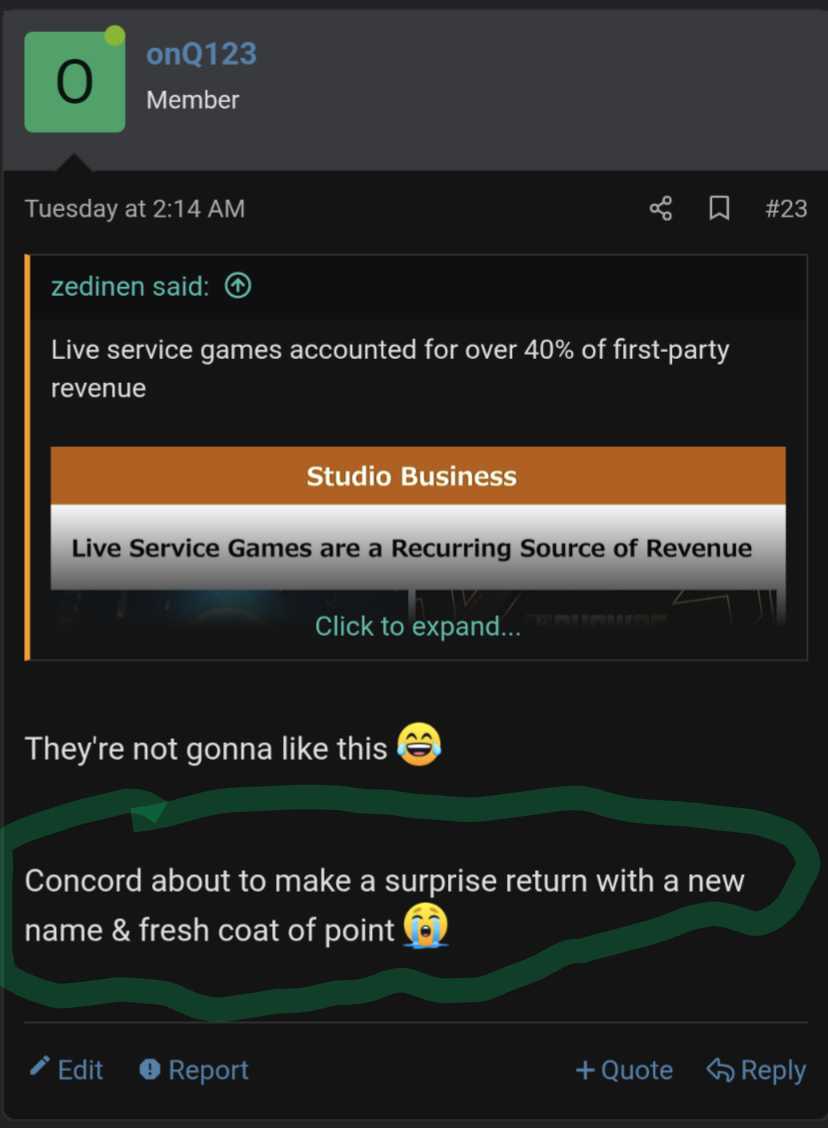Open the onQ123 username profile link

[x=201, y=54]
